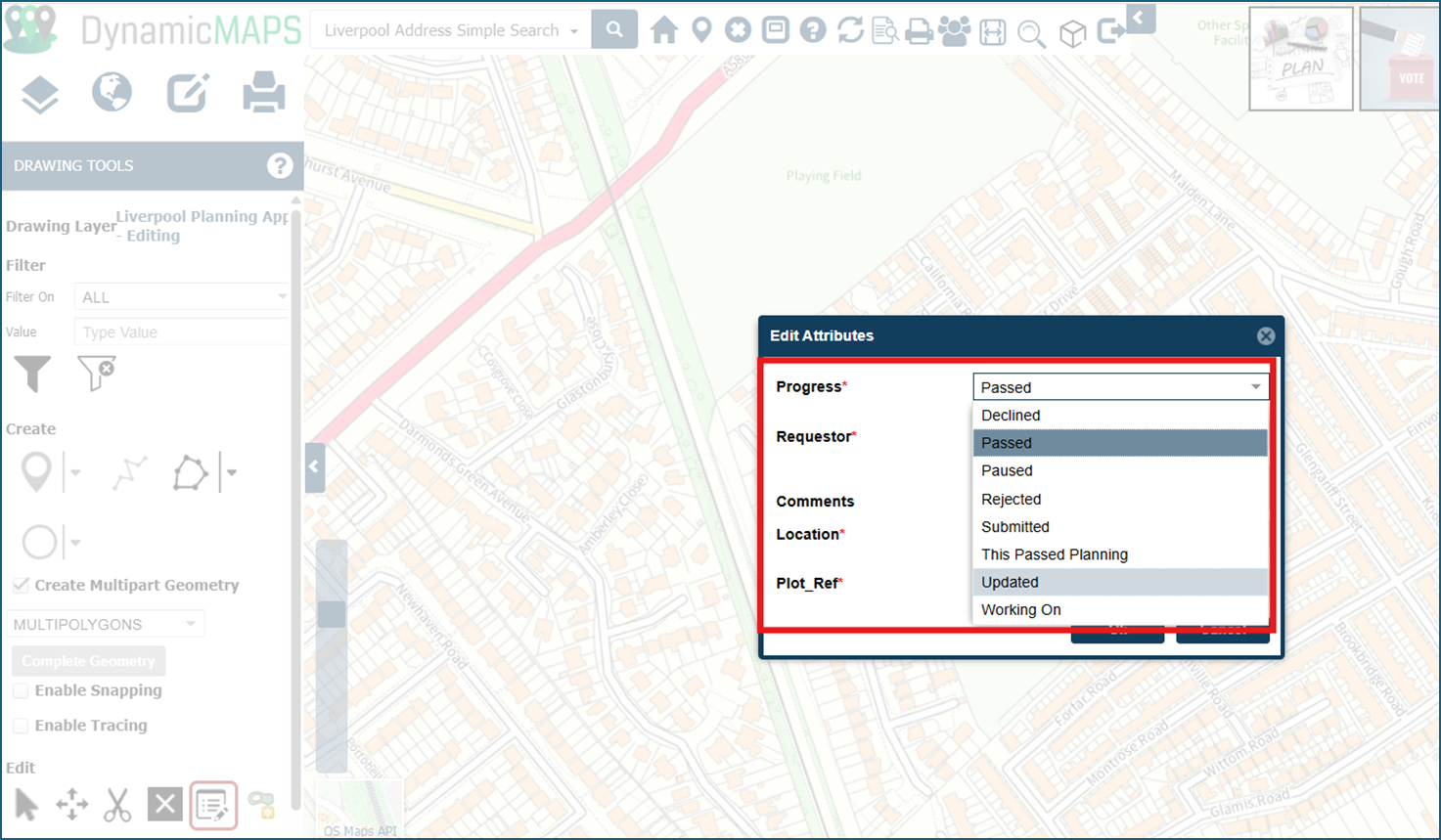Select the point creation tool under Create

[35, 471]
